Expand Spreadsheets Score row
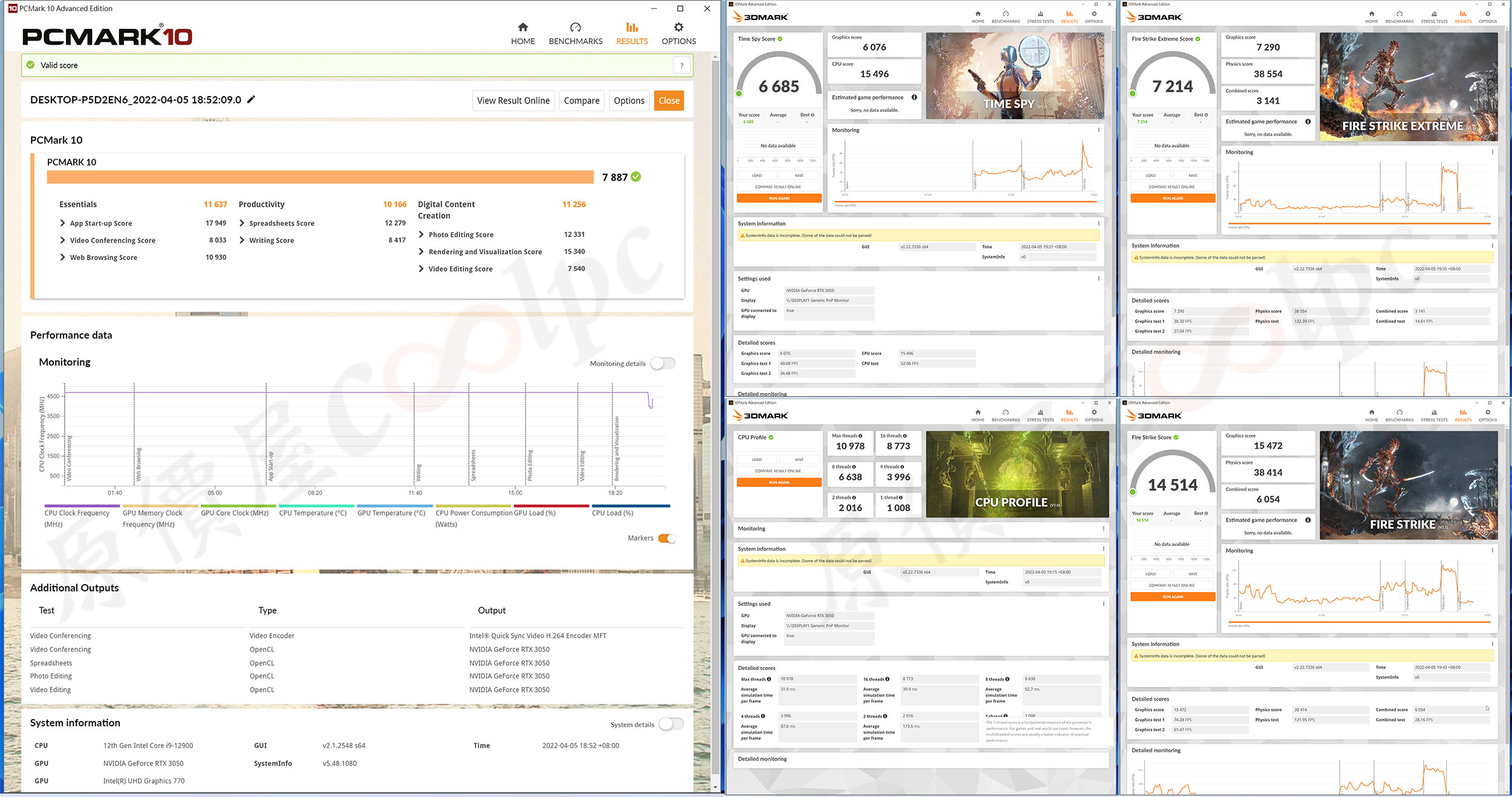The image size is (1512, 797). pyautogui.click(x=242, y=223)
